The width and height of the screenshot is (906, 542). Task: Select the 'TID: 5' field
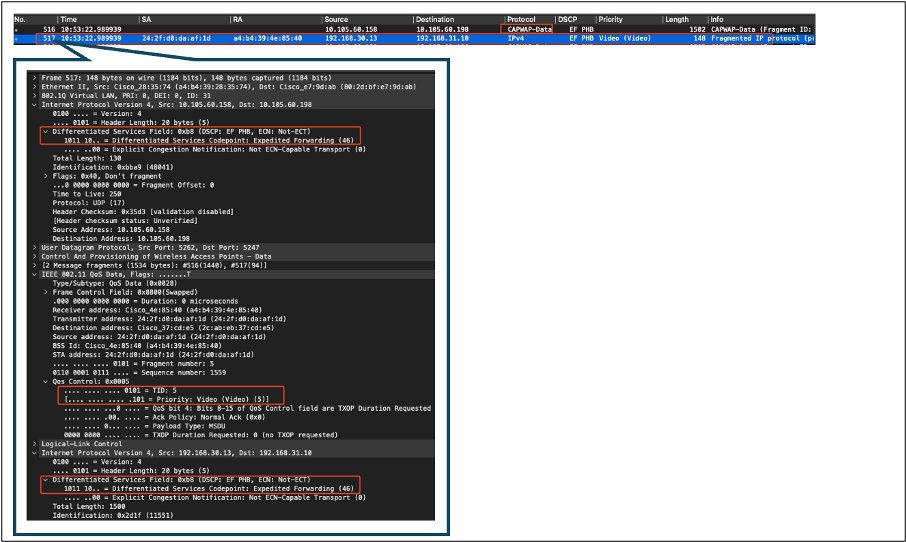(x=120, y=391)
